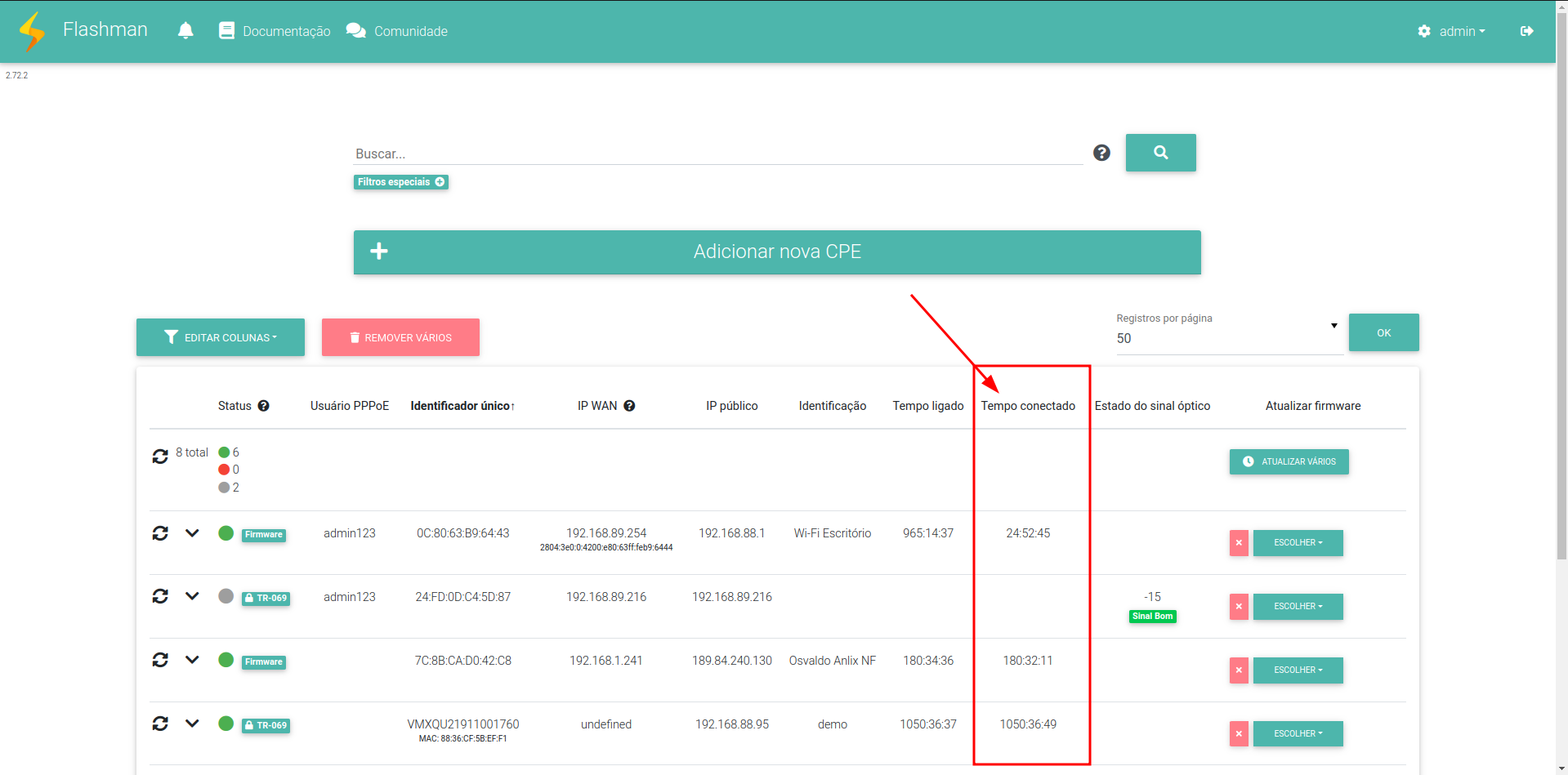Screen dimensions: 1568x775
Task: Open ESCOLHER dropdown for Wi-Fi Escritório
Action: 1298,543
